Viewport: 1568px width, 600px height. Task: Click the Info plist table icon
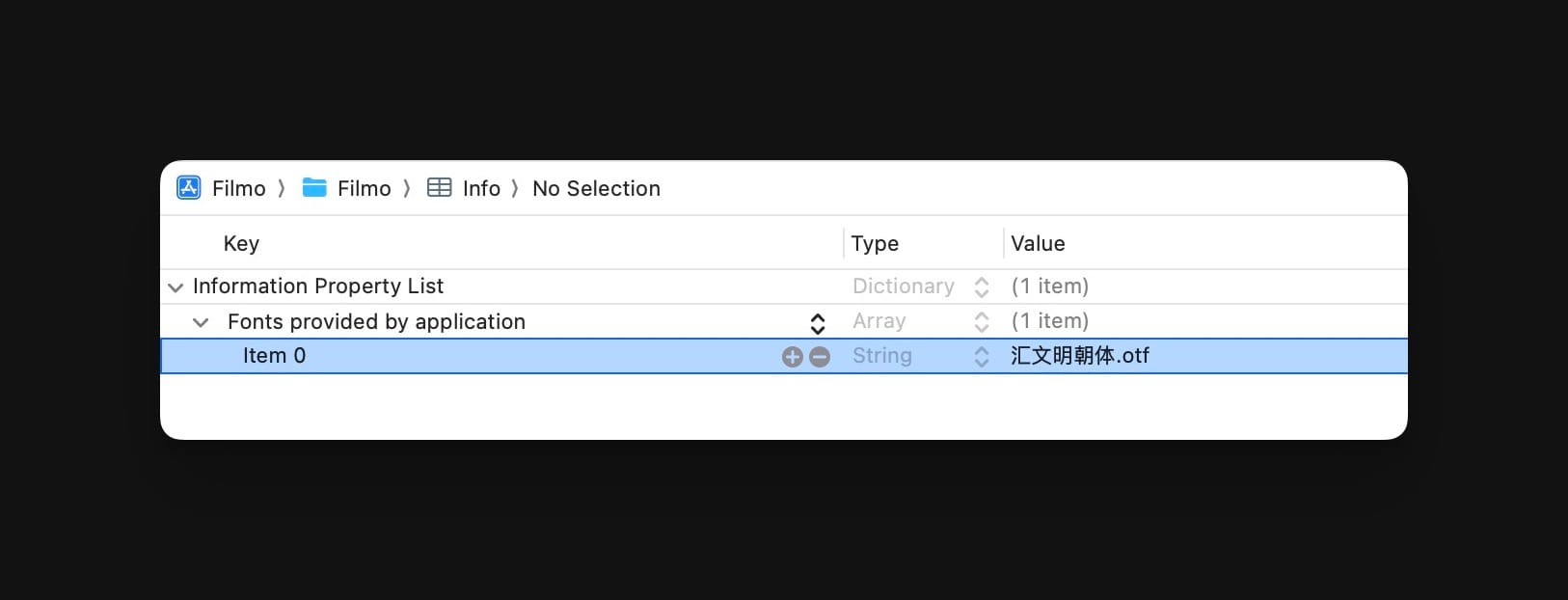click(439, 188)
